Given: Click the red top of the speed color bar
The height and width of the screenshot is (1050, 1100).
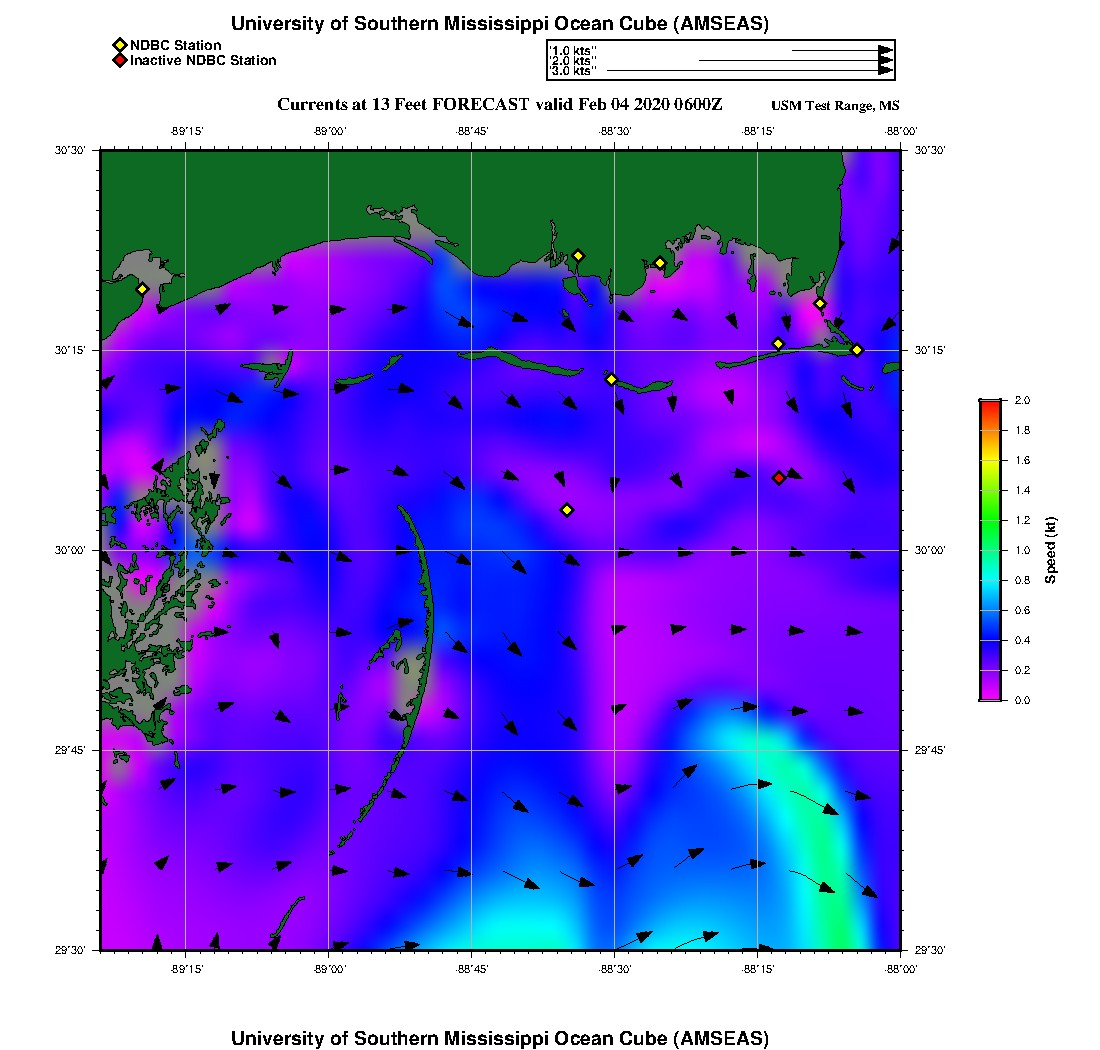Looking at the screenshot, I should [989, 404].
